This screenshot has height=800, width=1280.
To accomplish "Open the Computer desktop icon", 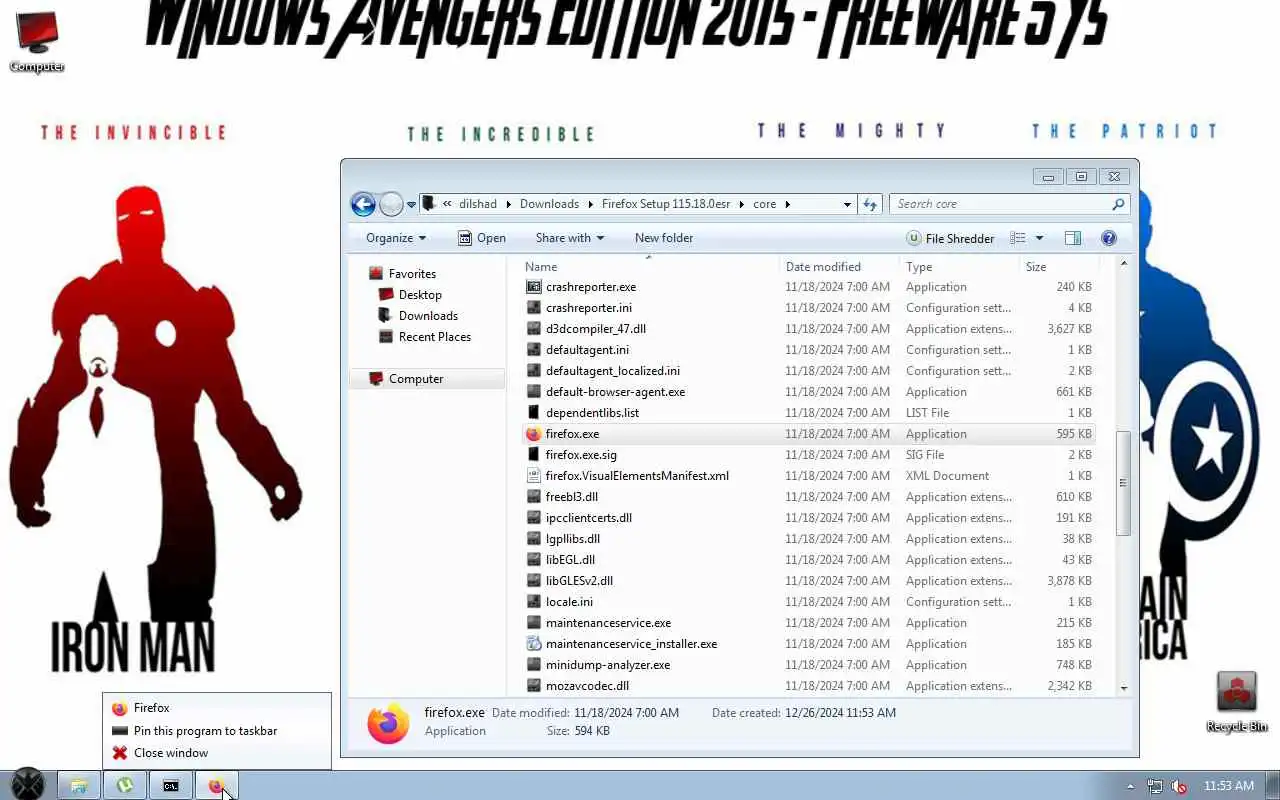I will point(37,42).
